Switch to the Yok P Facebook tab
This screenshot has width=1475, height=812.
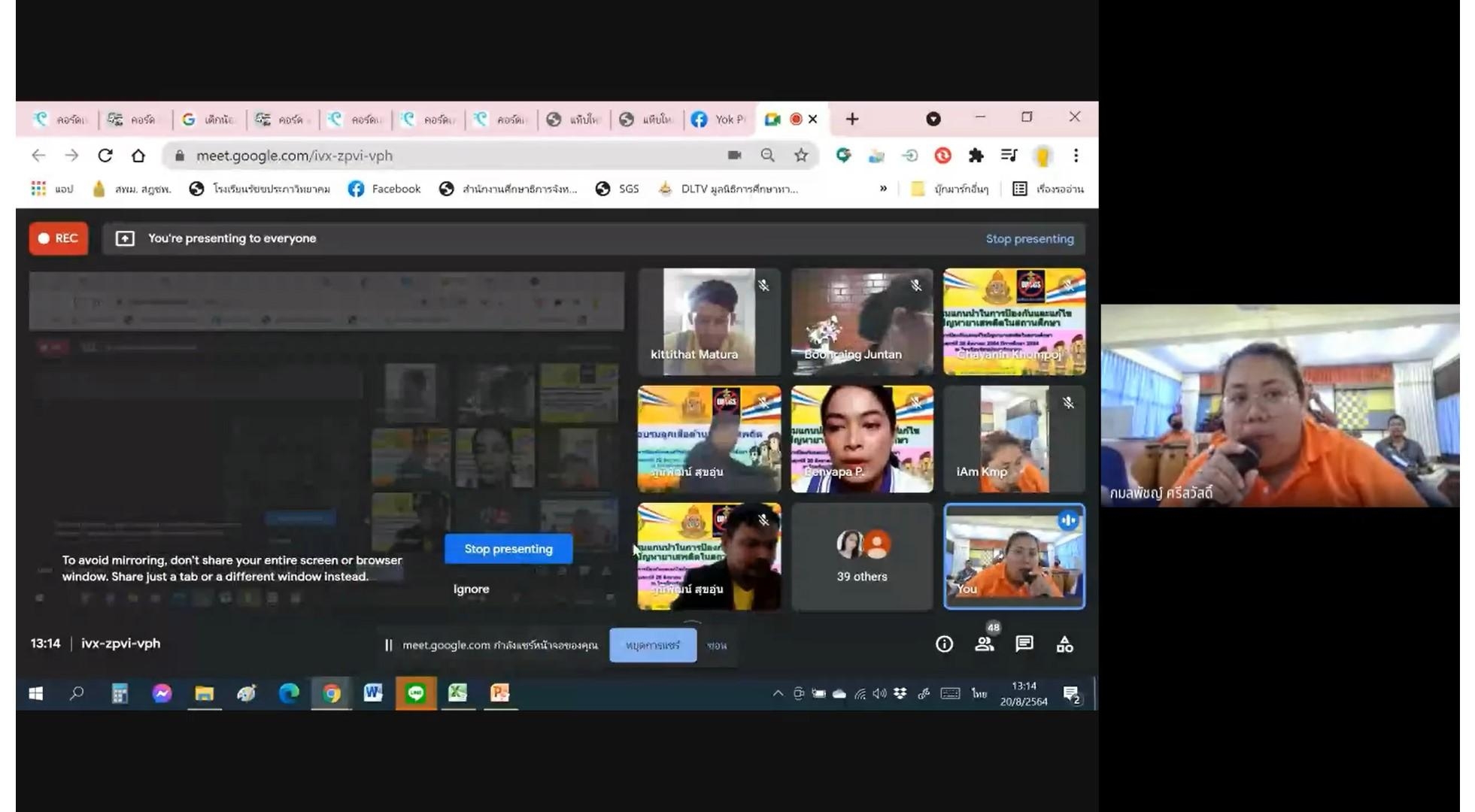719,120
